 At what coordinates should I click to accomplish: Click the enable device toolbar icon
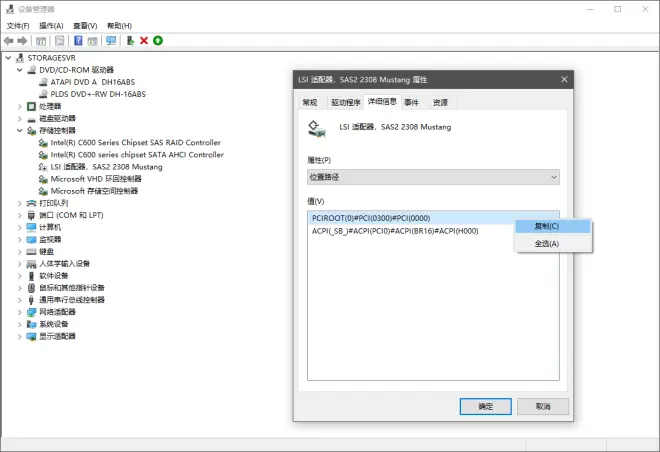tap(130, 41)
